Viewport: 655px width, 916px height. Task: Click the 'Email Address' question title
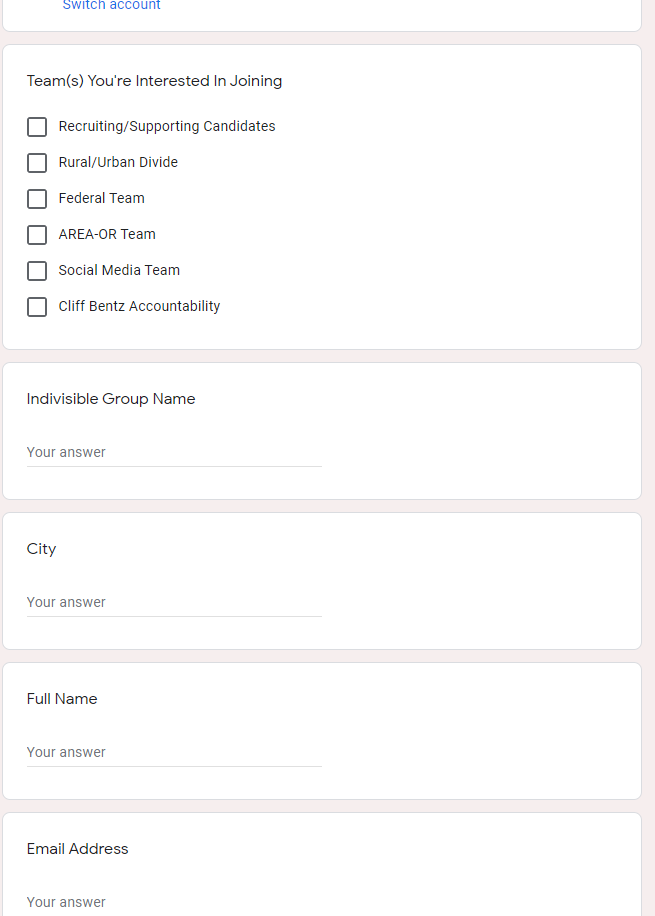click(77, 849)
